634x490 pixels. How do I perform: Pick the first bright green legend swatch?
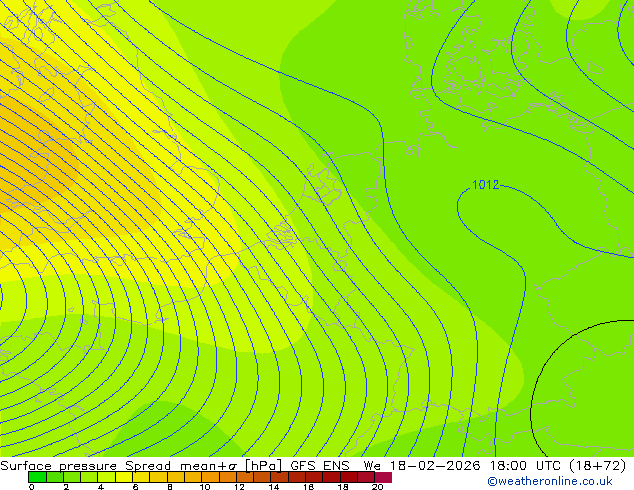click(37, 477)
